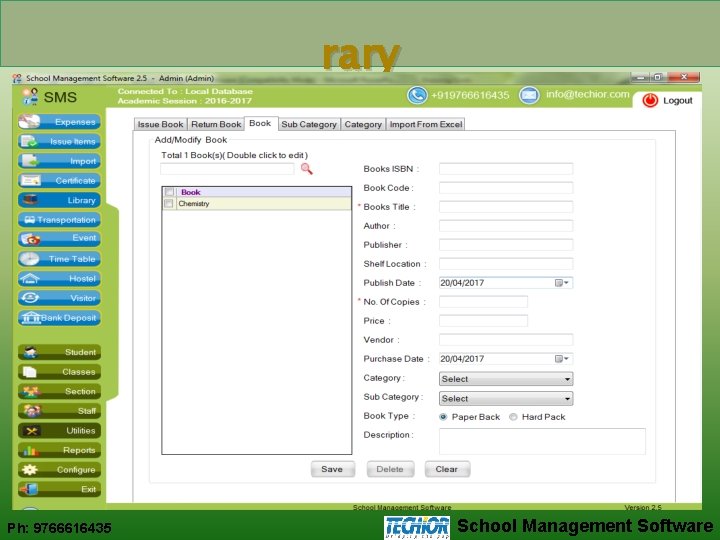
Task: Switch to the Sub Category tab
Action: point(309,124)
